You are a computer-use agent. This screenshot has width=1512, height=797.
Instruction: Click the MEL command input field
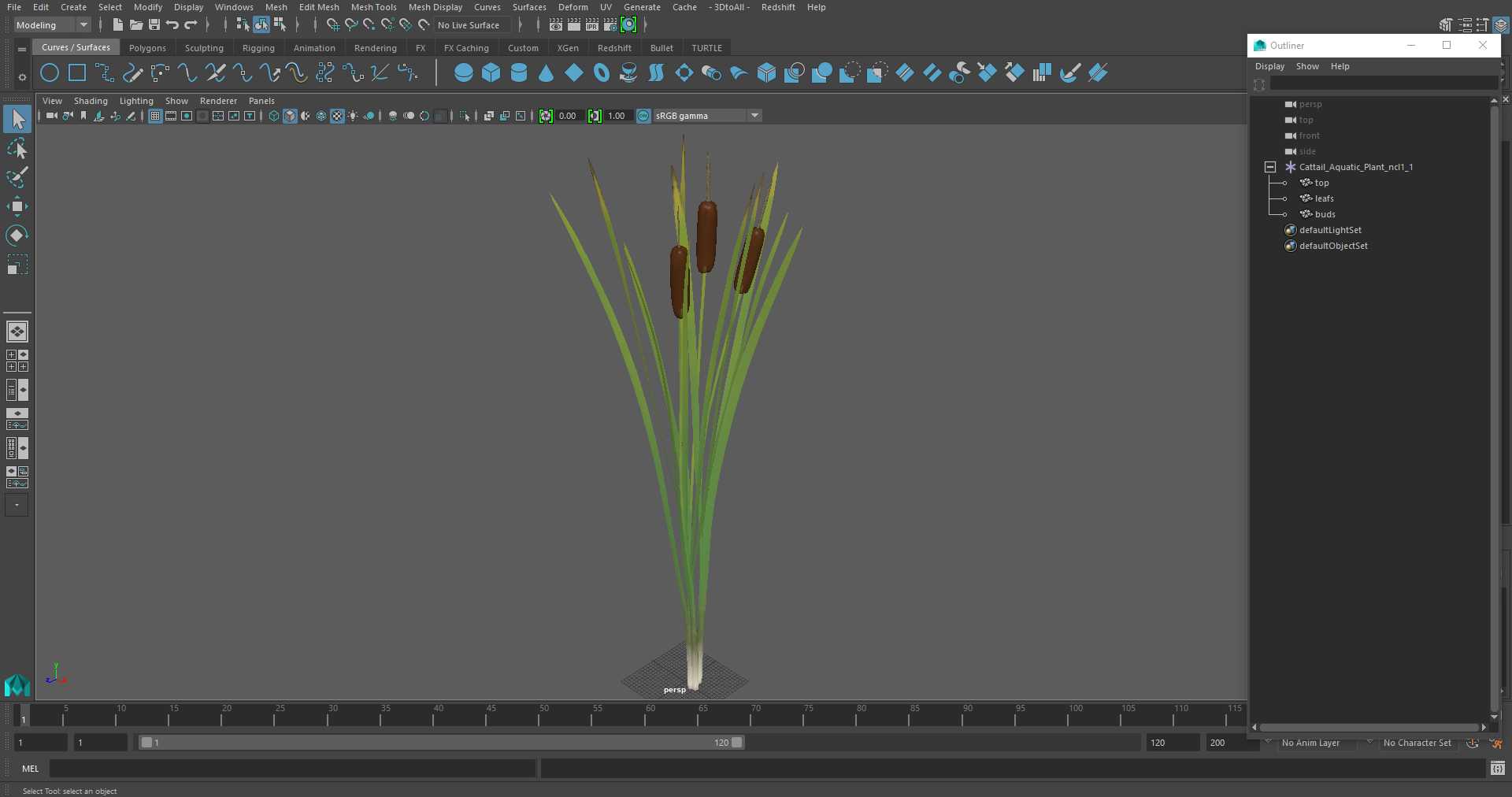click(293, 769)
